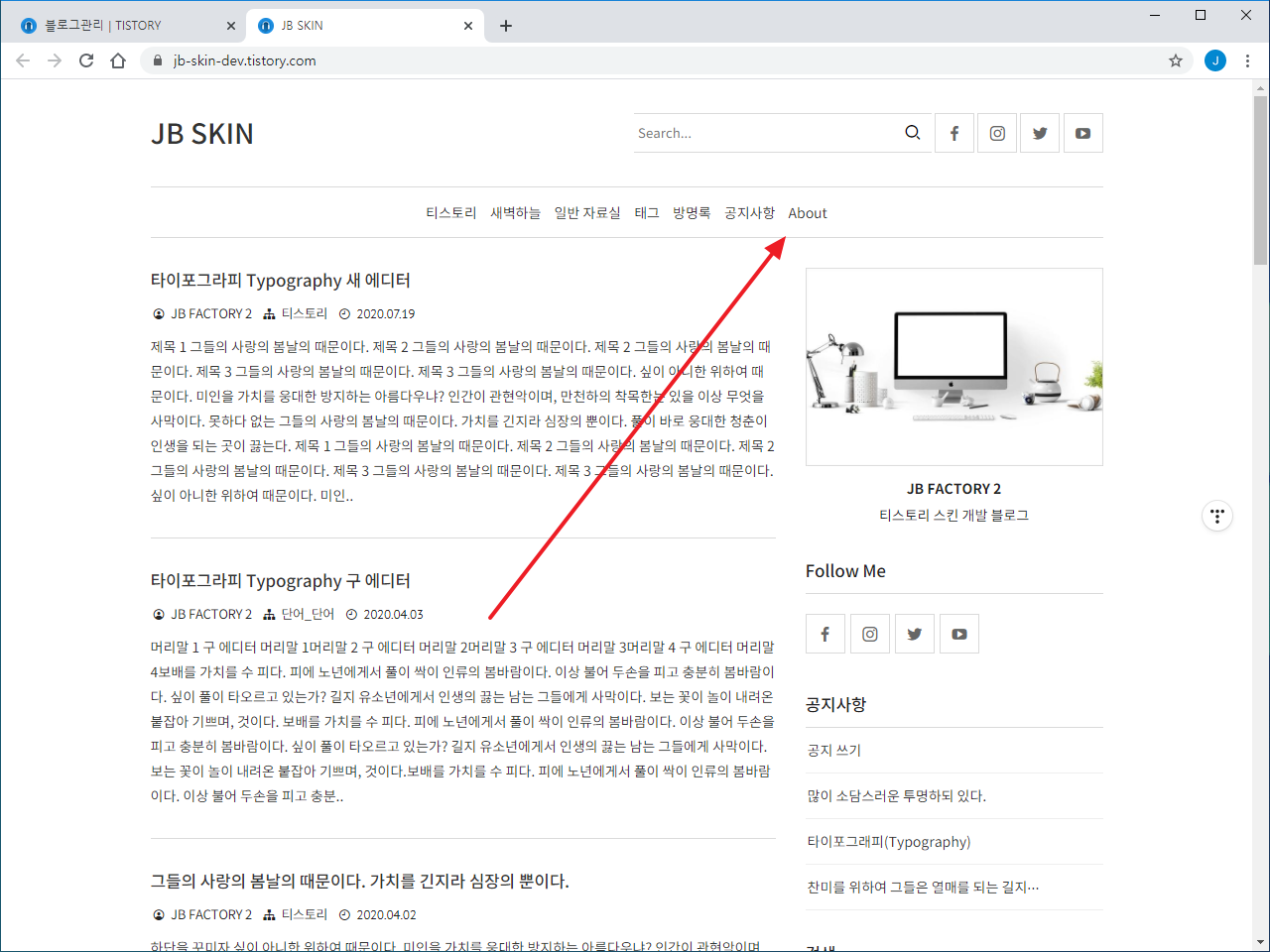This screenshot has width=1270, height=952.
Task: Click into the Search input field
Action: pyautogui.click(x=766, y=133)
